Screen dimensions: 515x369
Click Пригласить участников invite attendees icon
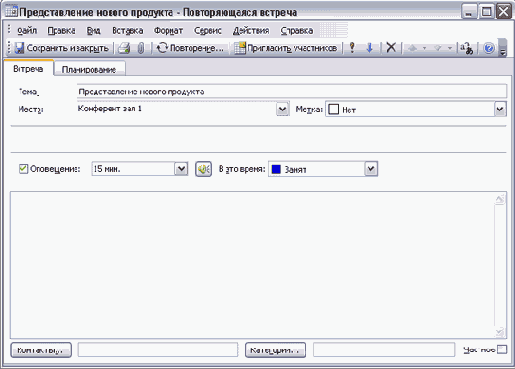click(240, 48)
